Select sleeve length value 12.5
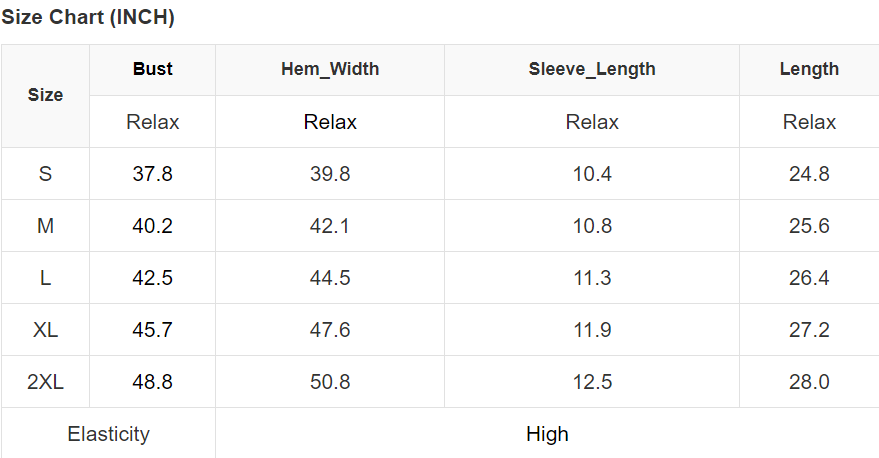This screenshot has width=879, height=458. pyautogui.click(x=592, y=382)
